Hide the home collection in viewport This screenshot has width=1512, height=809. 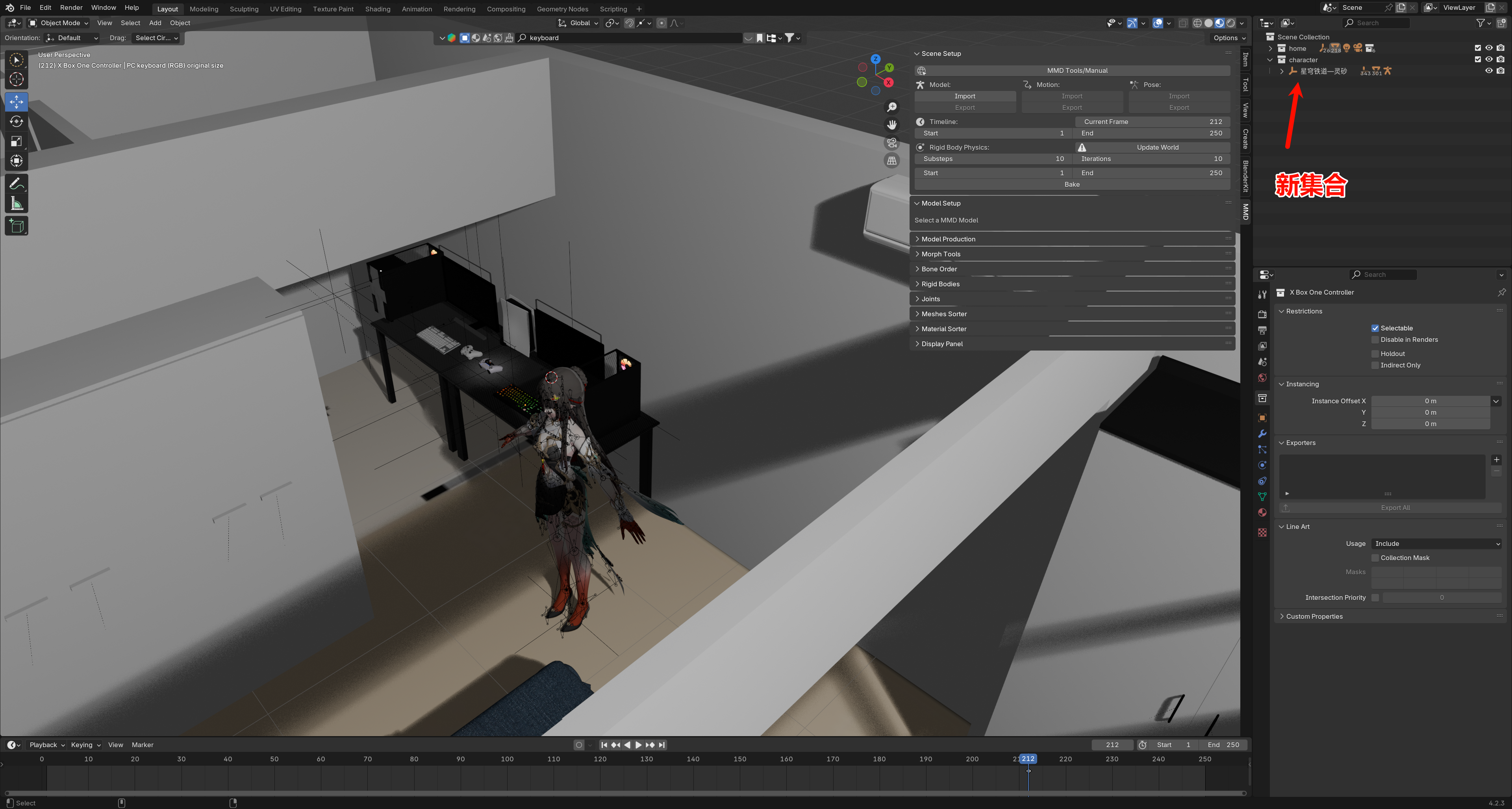point(1488,48)
